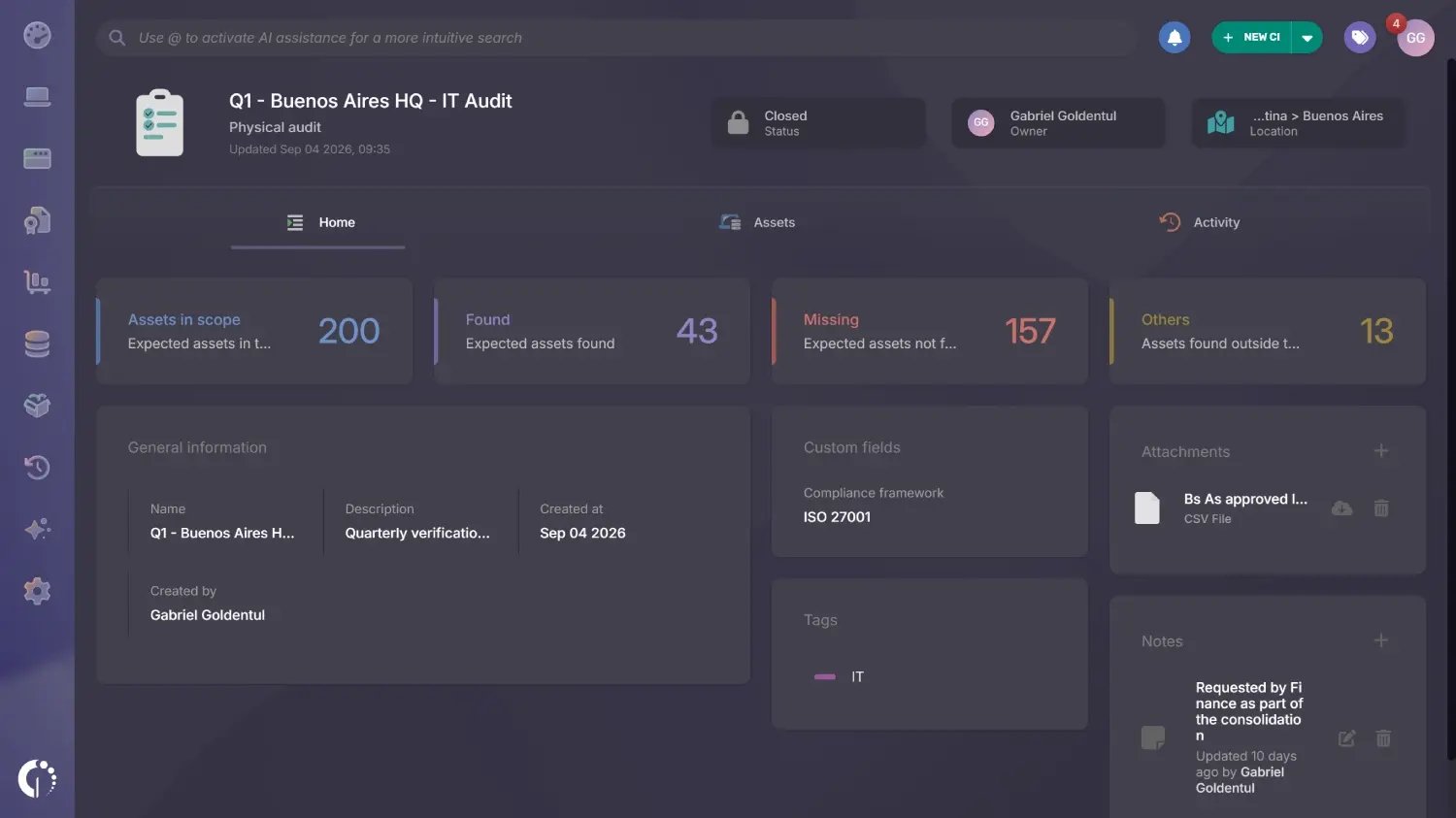Open the sidebar icon below the window panel icon
Image resolution: width=1456 pixels, height=818 pixels.
click(x=37, y=220)
